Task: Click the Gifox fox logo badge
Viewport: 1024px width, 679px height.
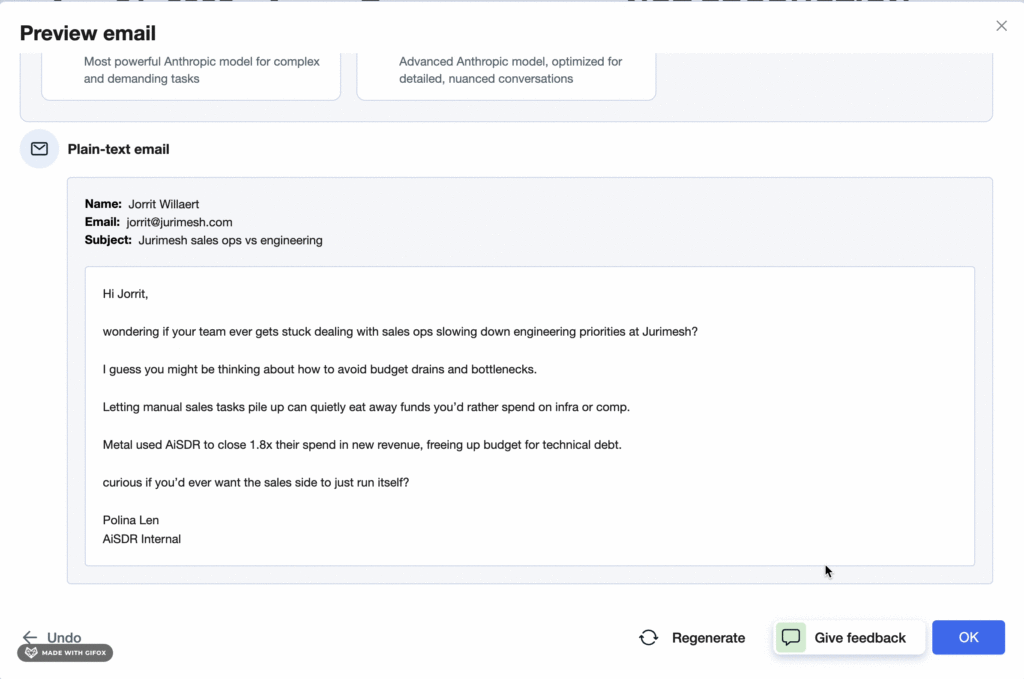Action: [32, 653]
